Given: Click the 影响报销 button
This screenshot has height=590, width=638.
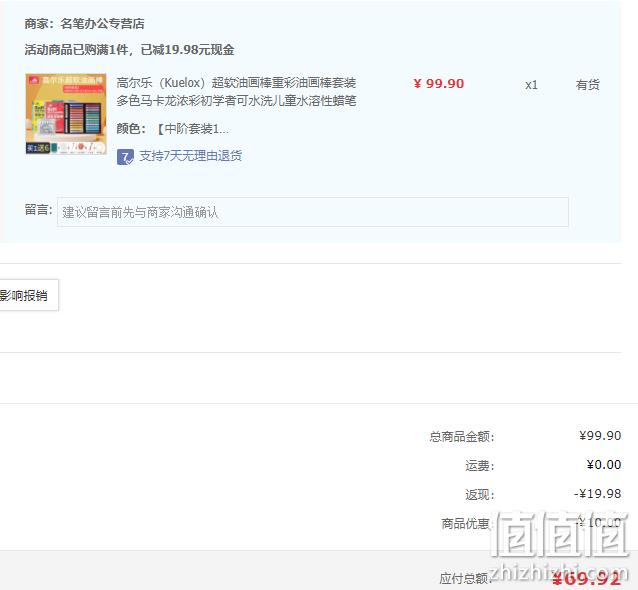Looking at the screenshot, I should [28, 295].
